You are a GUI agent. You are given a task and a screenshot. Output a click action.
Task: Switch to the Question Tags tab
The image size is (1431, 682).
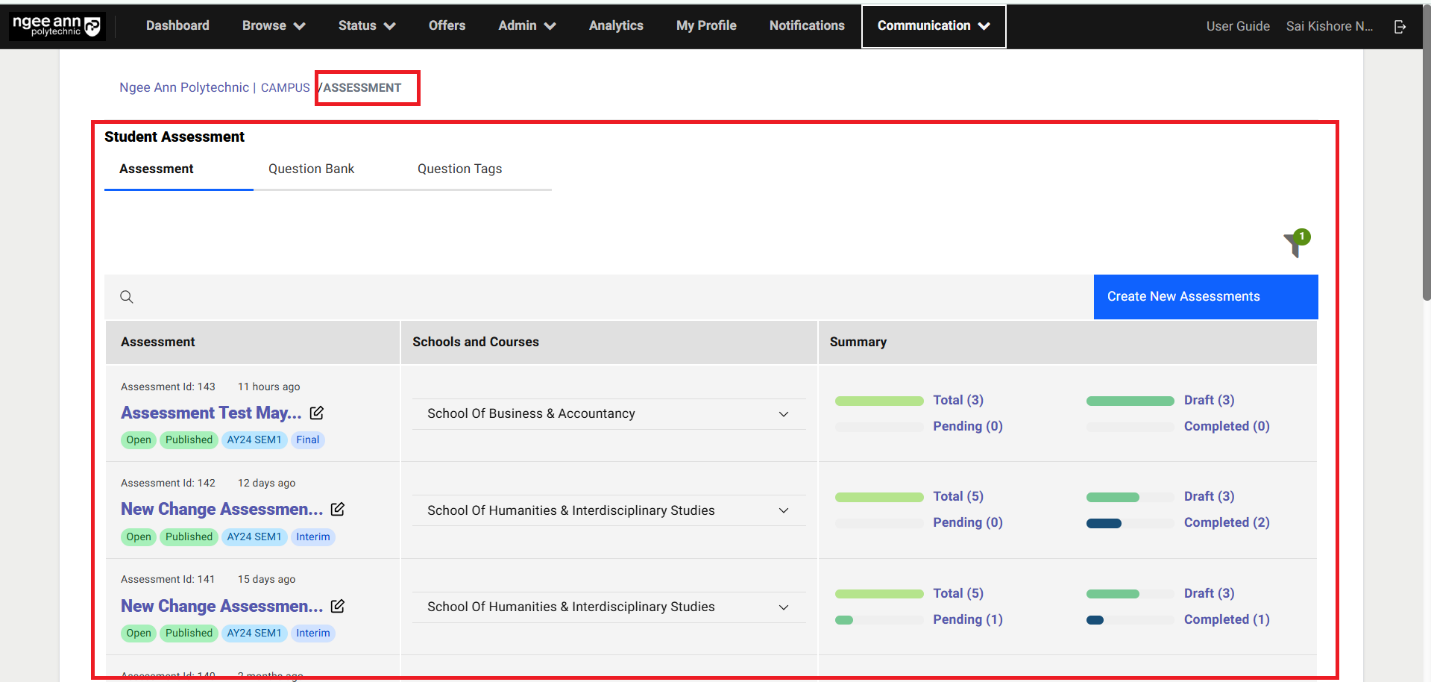pos(459,169)
